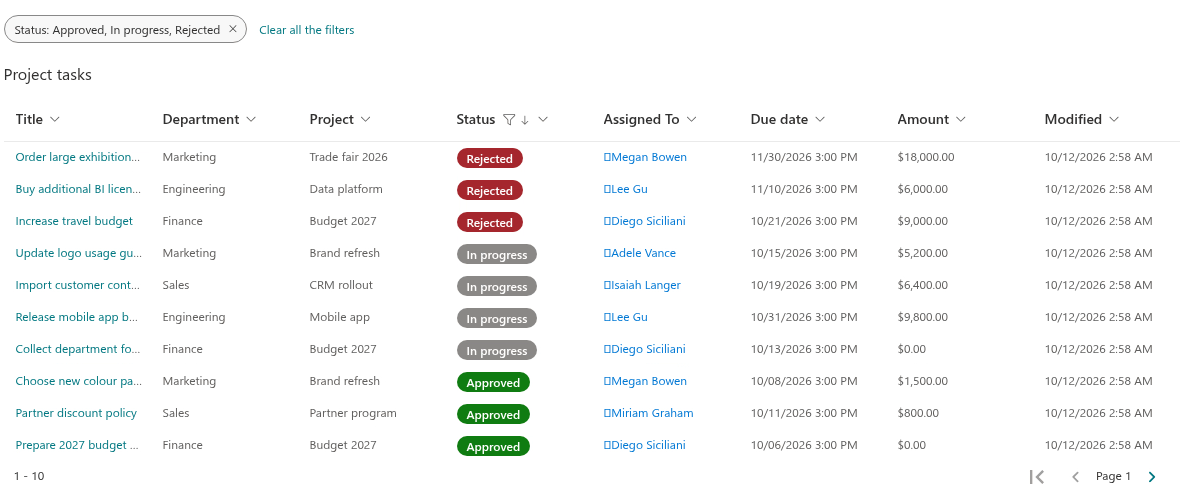This screenshot has height=492, width=1195.
Task: Click the Rejected badge for Data platform
Action: click(x=489, y=190)
